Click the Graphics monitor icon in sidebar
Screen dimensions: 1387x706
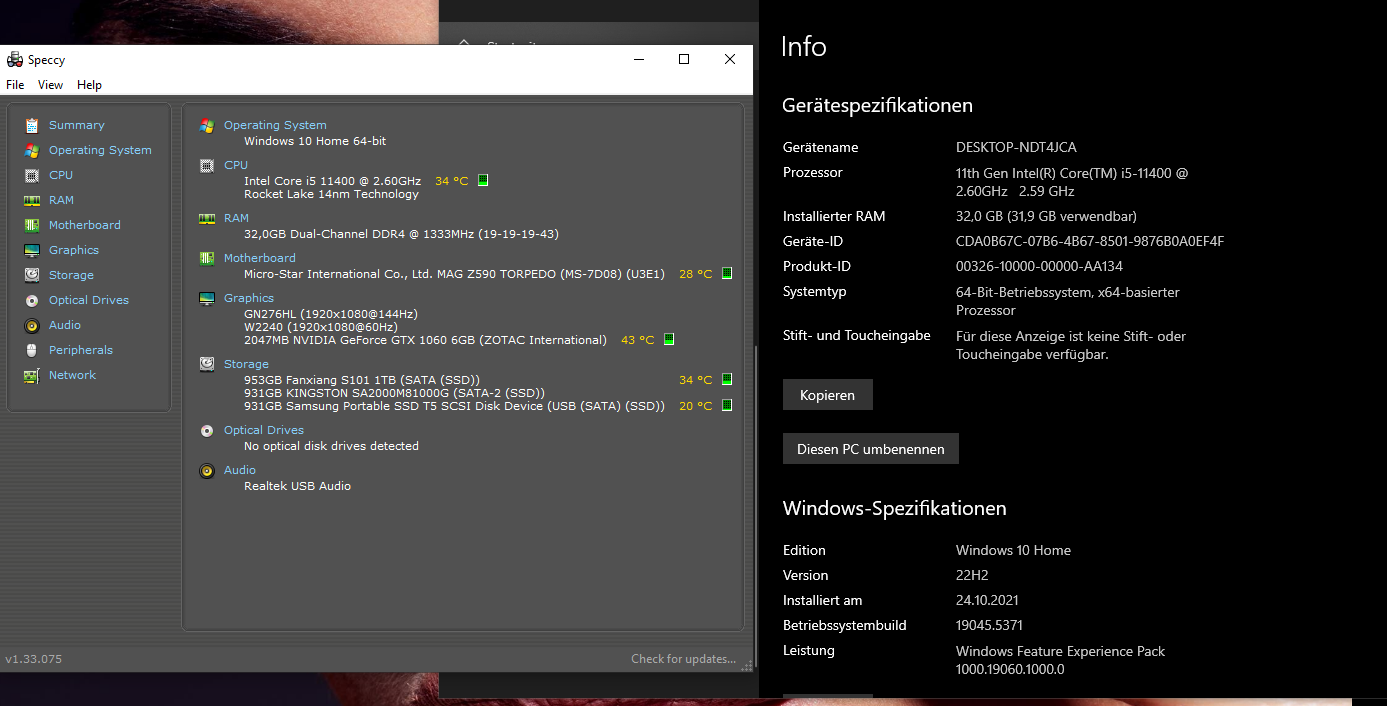tap(32, 250)
